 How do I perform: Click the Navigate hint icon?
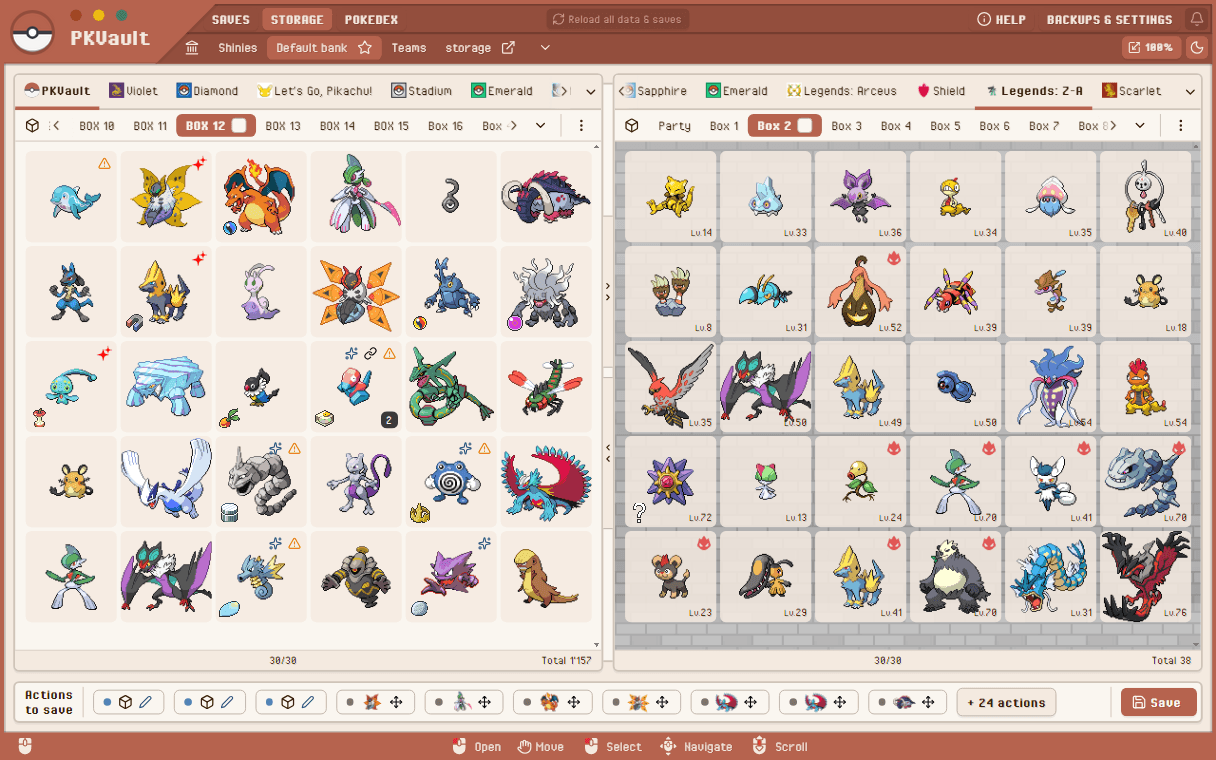[669, 746]
